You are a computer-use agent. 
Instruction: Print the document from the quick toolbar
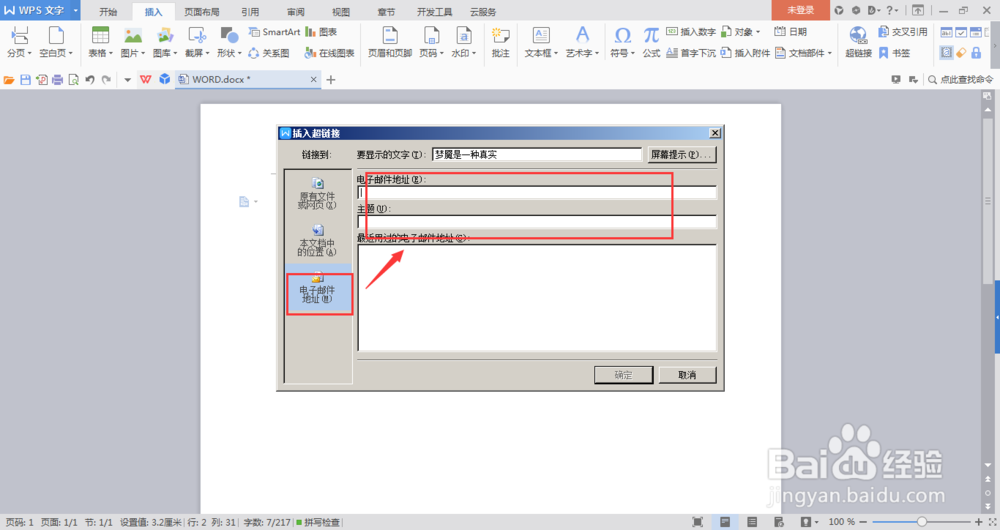[x=57, y=80]
